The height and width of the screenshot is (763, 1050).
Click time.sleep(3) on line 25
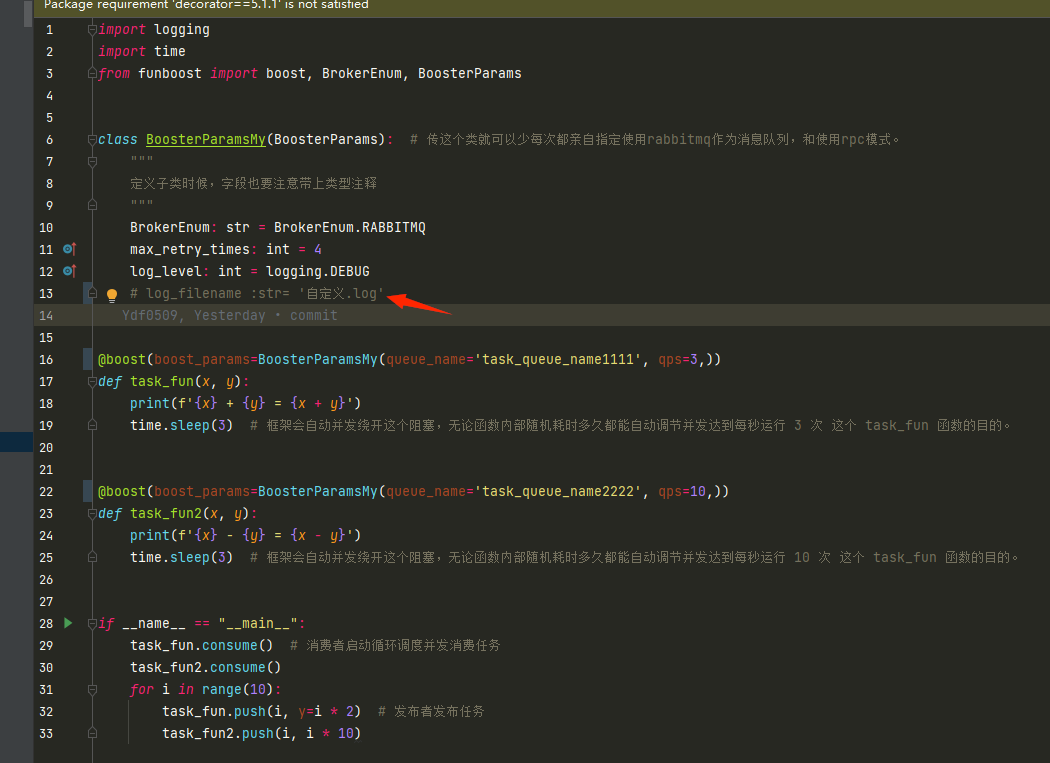coord(181,557)
